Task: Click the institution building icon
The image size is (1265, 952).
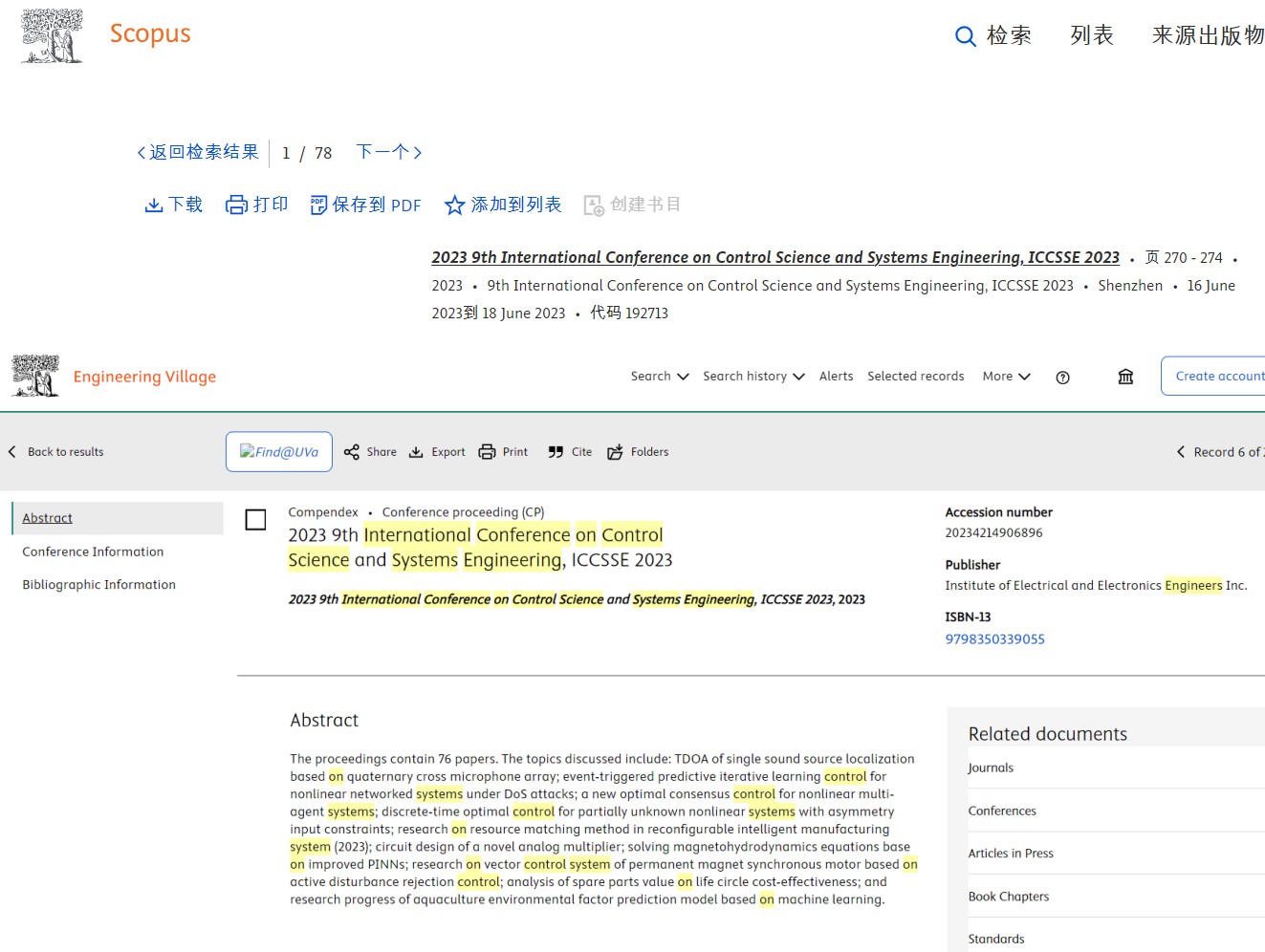Action: (1125, 377)
